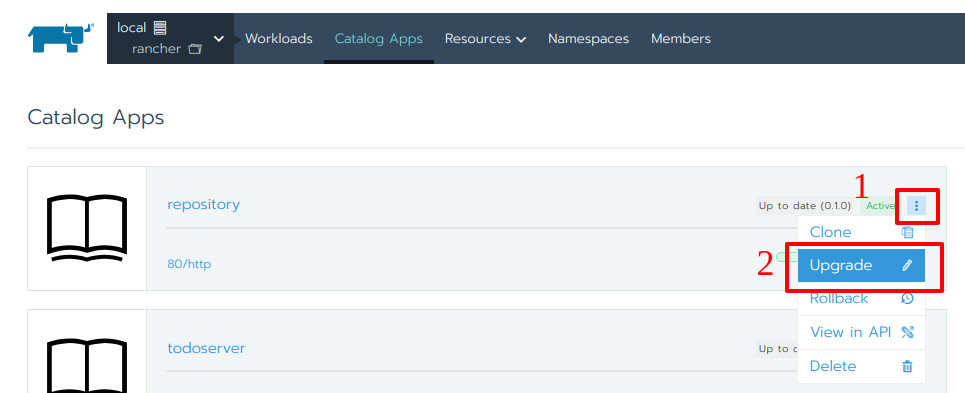
Task: Click the Clone clipboard icon
Action: (907, 232)
